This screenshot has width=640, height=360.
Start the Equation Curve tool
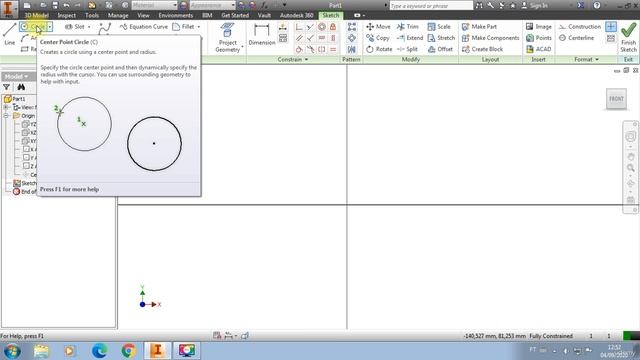point(144,27)
